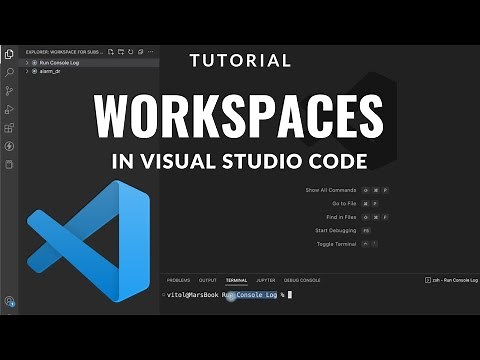Open Explorer more actions ellipsis menu
This screenshot has width=480, height=360.
[151, 52]
